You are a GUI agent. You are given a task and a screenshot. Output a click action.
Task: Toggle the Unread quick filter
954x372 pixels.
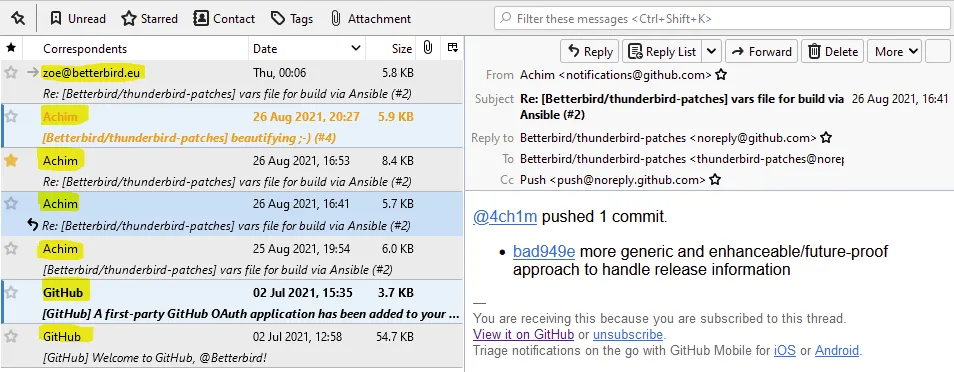77,19
